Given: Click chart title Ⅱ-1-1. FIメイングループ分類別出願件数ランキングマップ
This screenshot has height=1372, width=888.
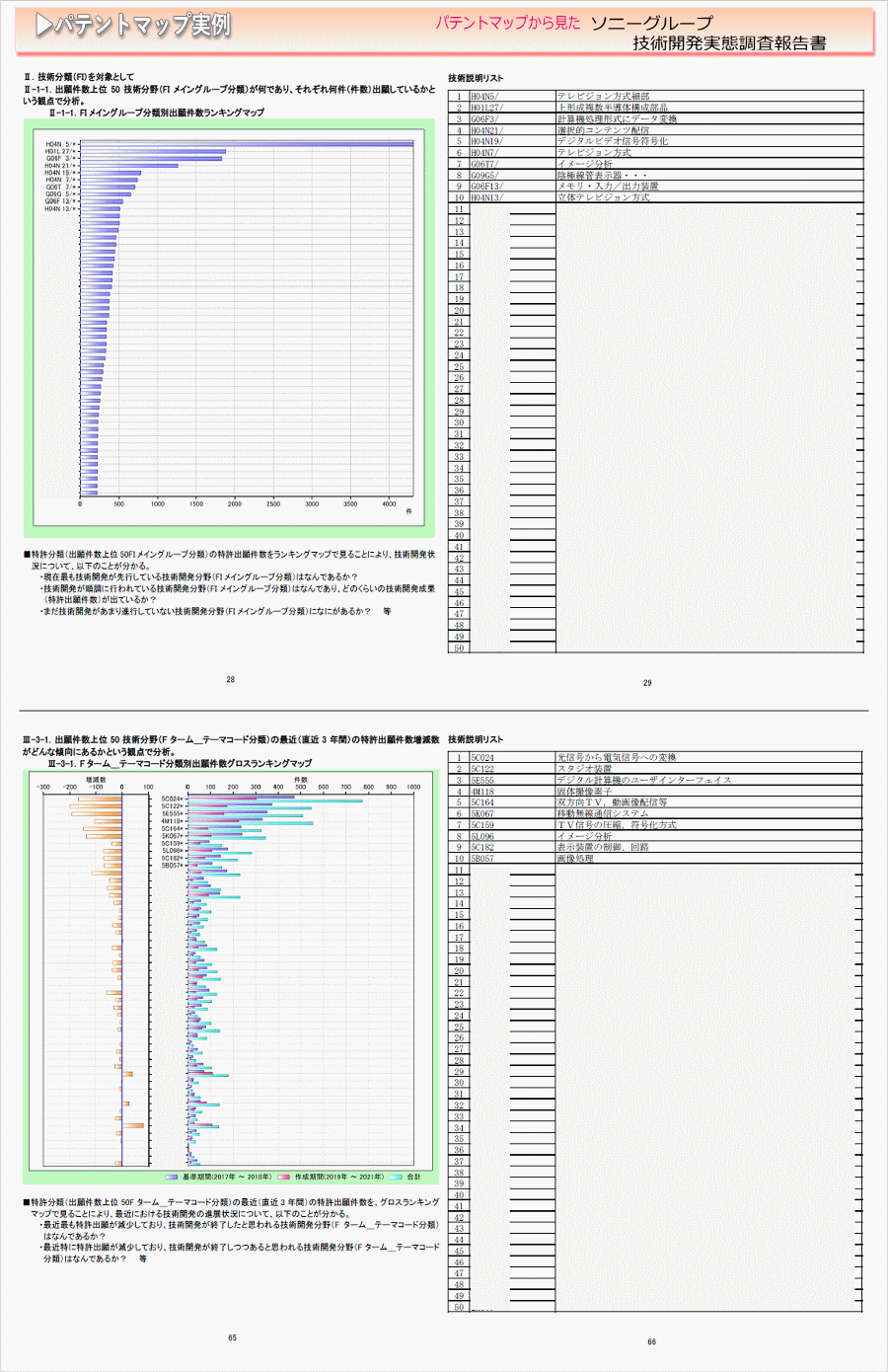Looking at the screenshot, I should coord(157,113).
